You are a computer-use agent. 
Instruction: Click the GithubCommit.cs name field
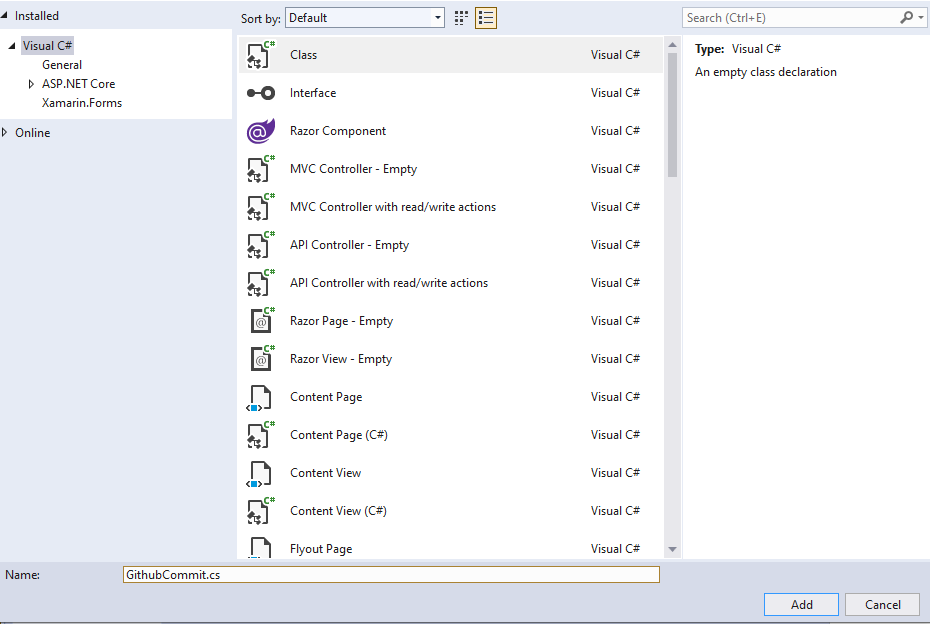coord(390,574)
